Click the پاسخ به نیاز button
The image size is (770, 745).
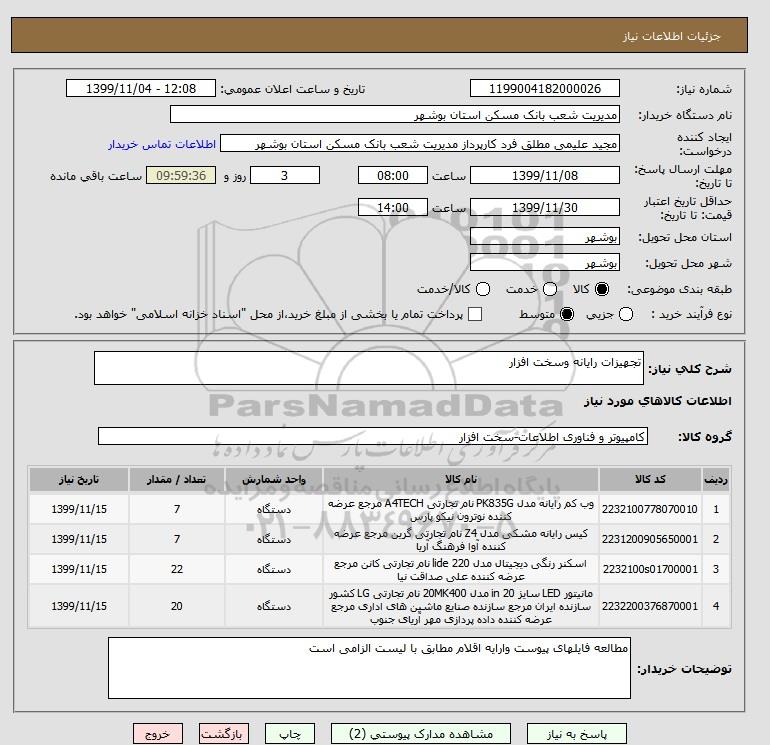pos(577,734)
